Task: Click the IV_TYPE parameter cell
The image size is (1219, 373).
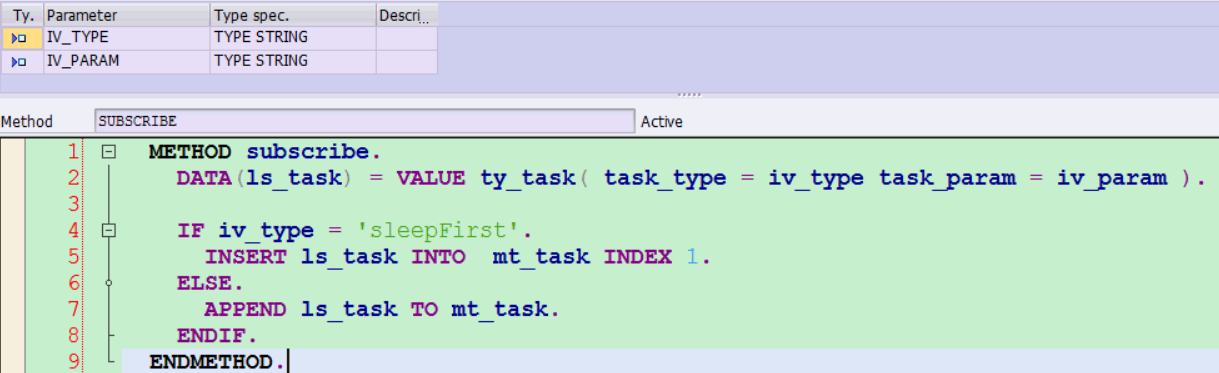Action: pyautogui.click(x=127, y=38)
